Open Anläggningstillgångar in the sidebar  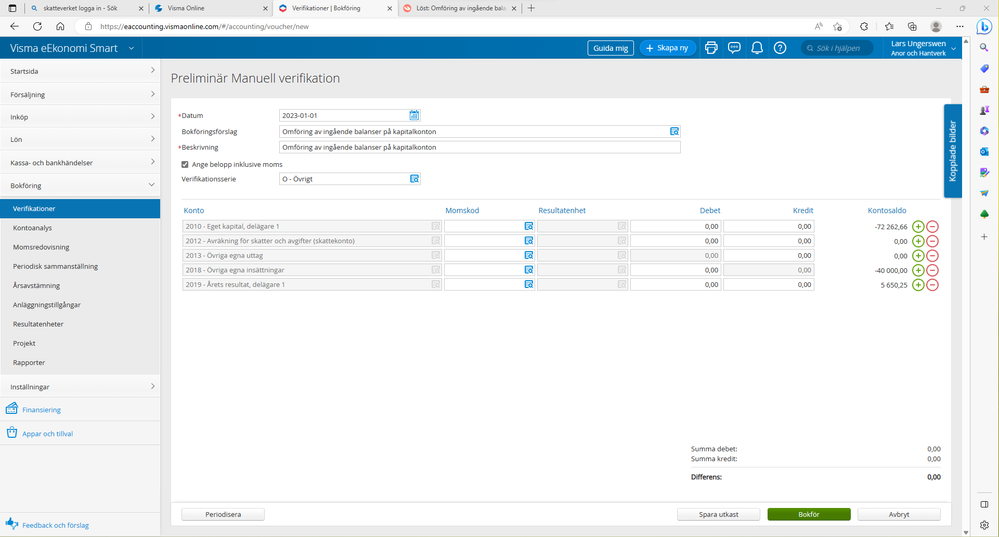(x=47, y=304)
